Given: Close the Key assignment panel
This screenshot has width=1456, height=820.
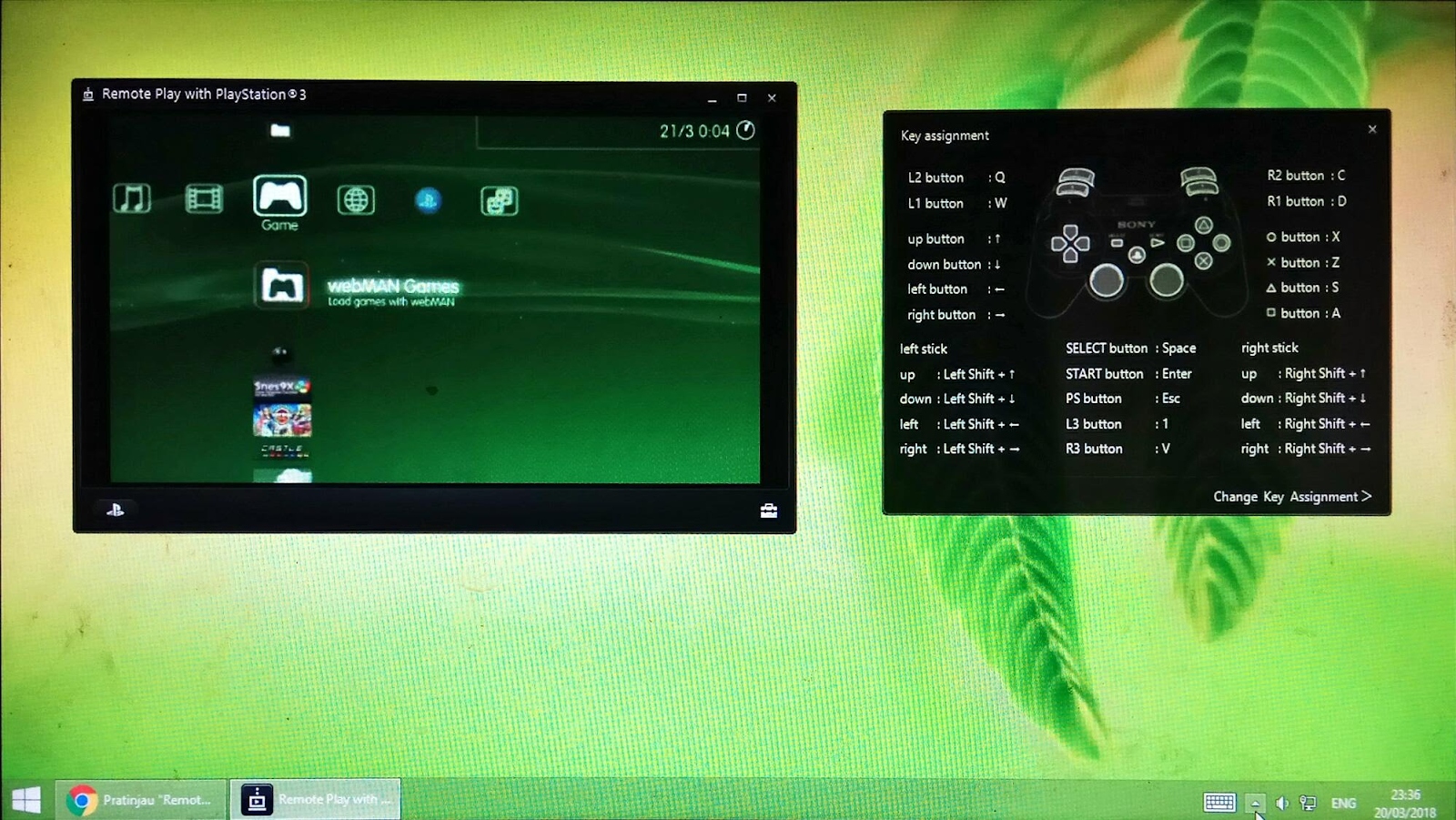Looking at the screenshot, I should pyautogui.click(x=1372, y=129).
